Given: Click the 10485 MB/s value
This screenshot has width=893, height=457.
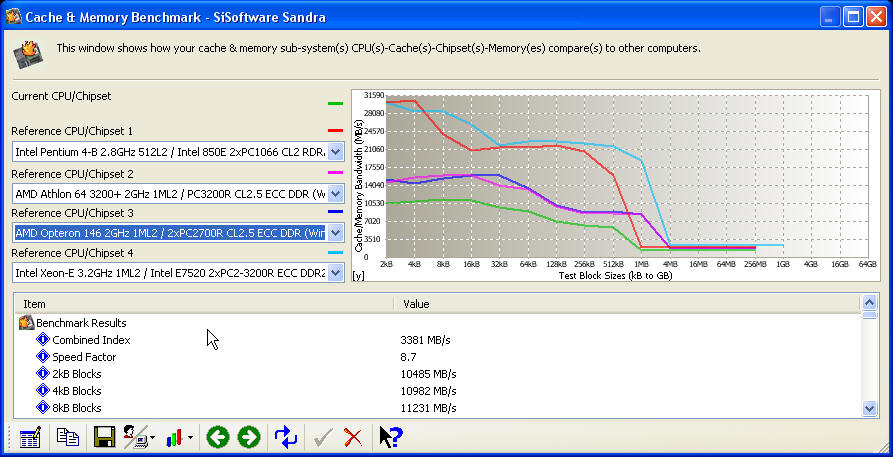Looking at the screenshot, I should click(428, 374).
